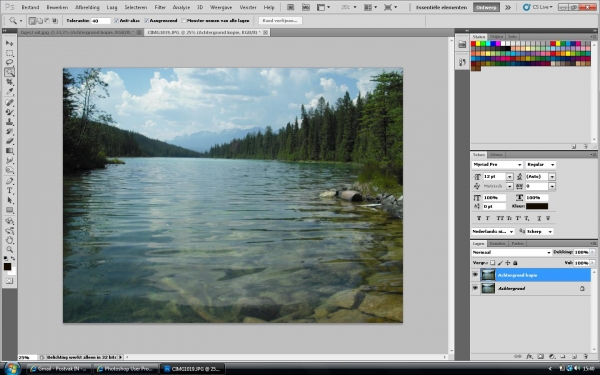Open the Scherp anti-aliasing dropdown

pyautogui.click(x=550, y=232)
